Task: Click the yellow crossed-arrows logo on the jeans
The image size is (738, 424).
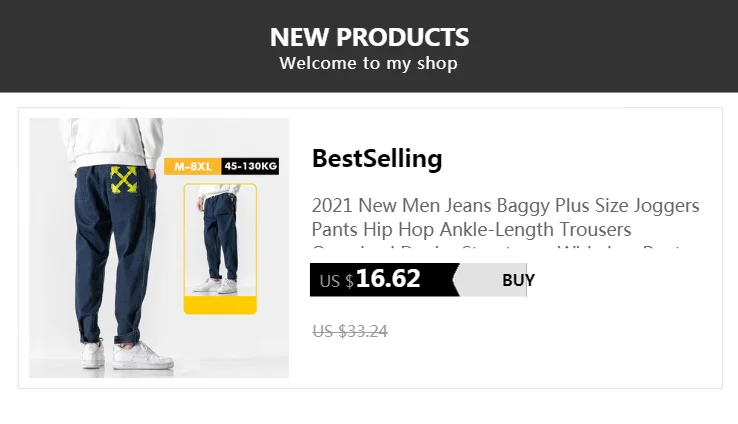Action: 124,180
